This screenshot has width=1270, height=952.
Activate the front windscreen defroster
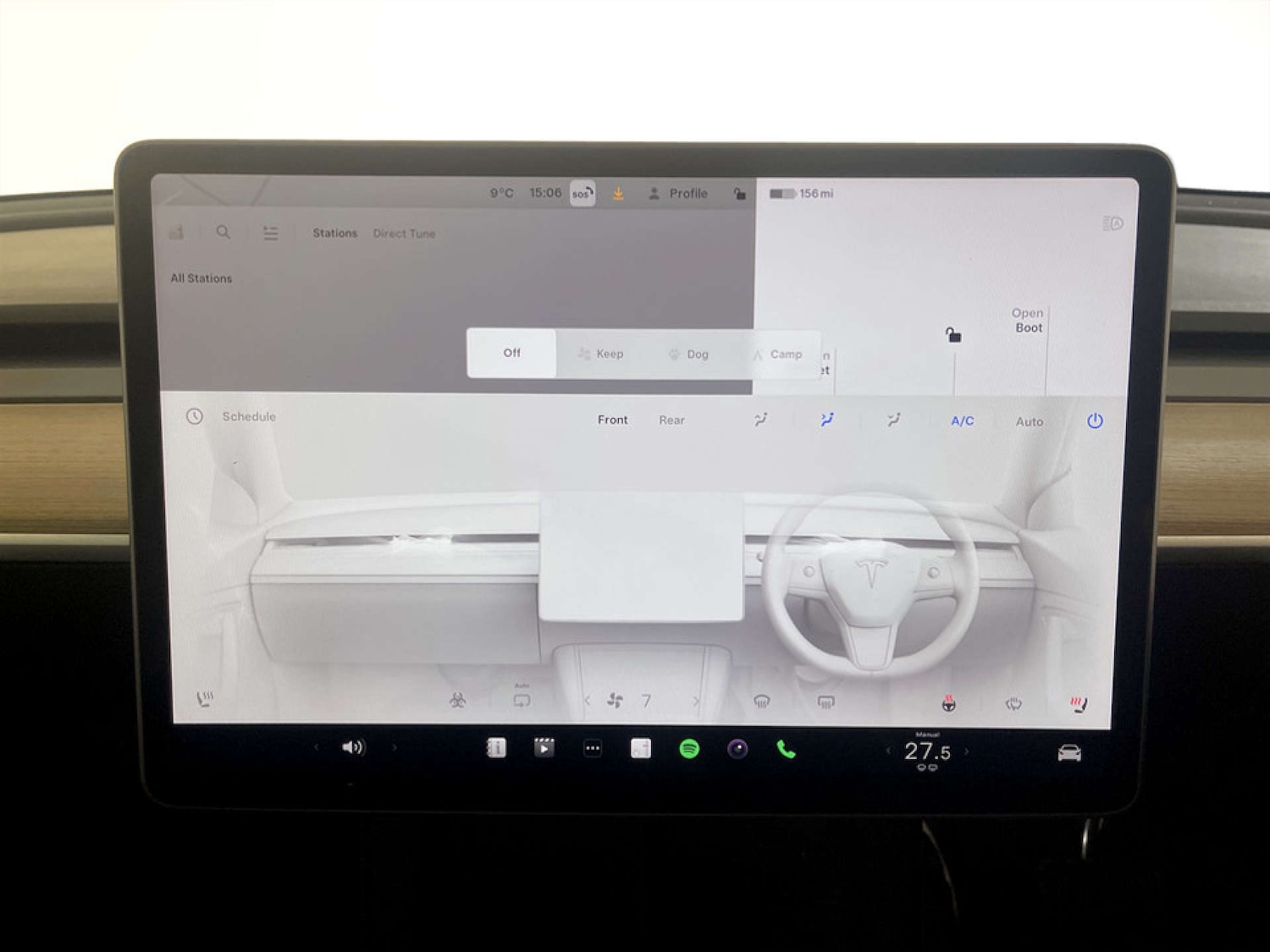point(763,700)
